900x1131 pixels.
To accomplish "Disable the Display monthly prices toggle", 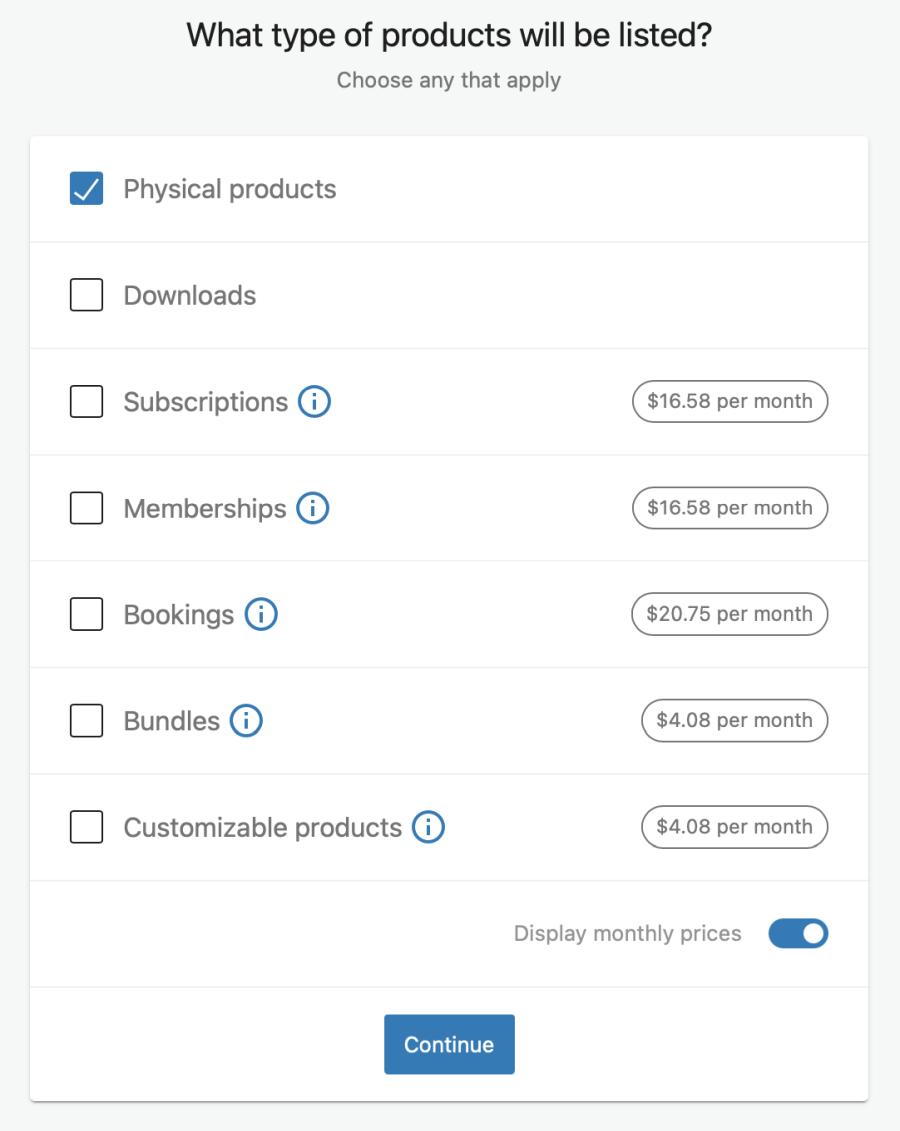I will [798, 933].
